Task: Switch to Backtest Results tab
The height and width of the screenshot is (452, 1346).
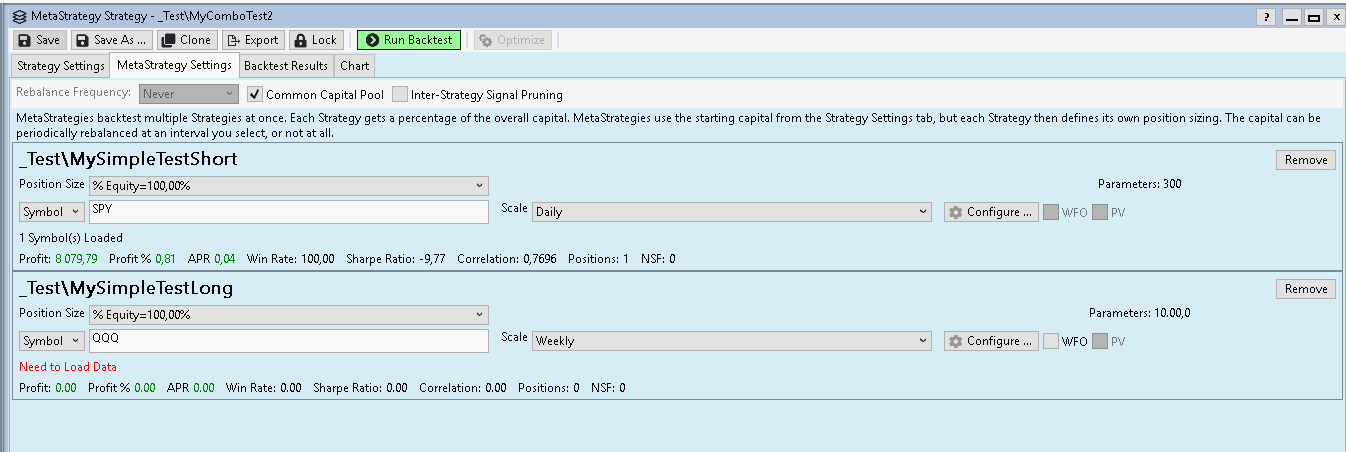Action: tap(286, 66)
